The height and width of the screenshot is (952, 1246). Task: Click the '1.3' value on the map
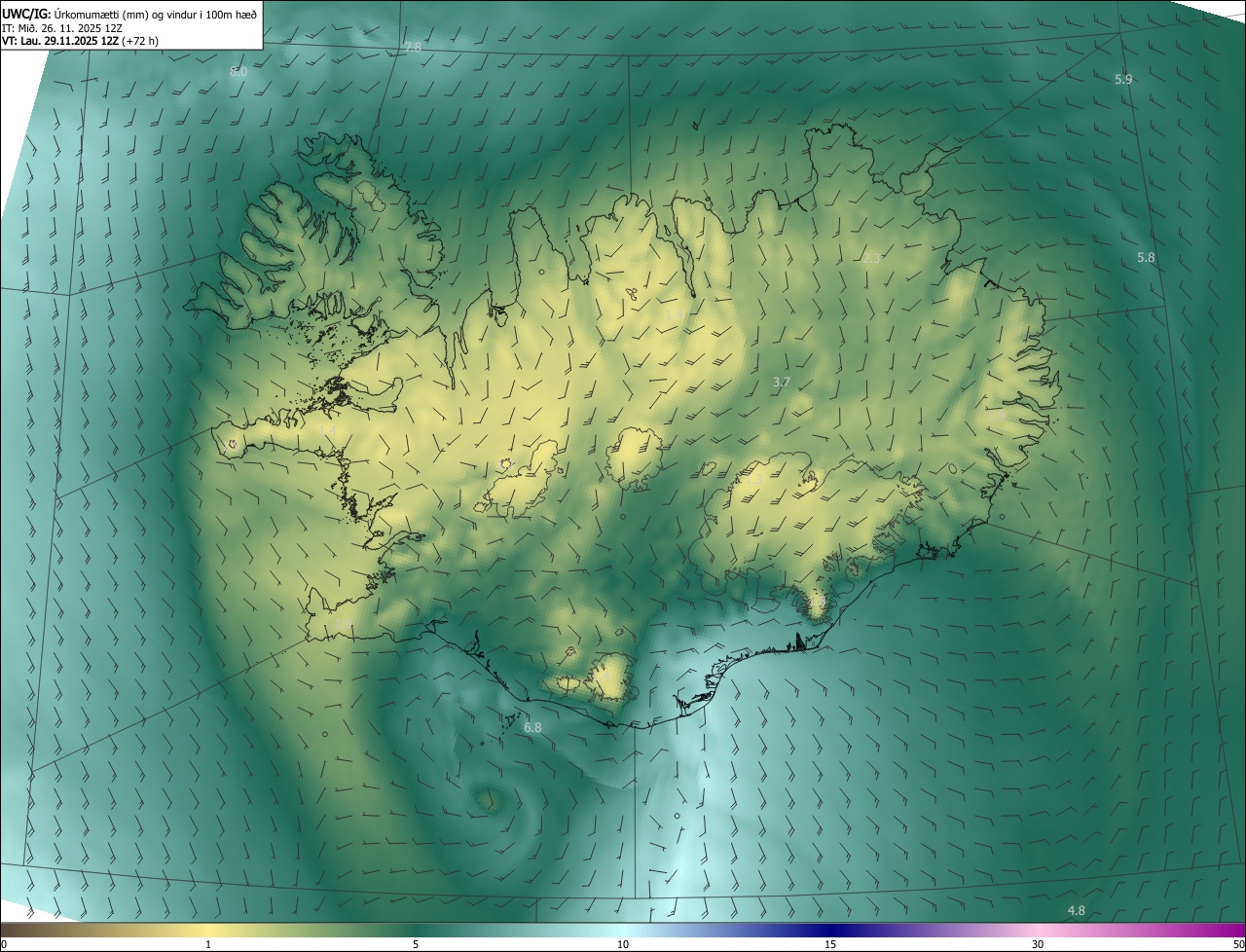pos(752,480)
